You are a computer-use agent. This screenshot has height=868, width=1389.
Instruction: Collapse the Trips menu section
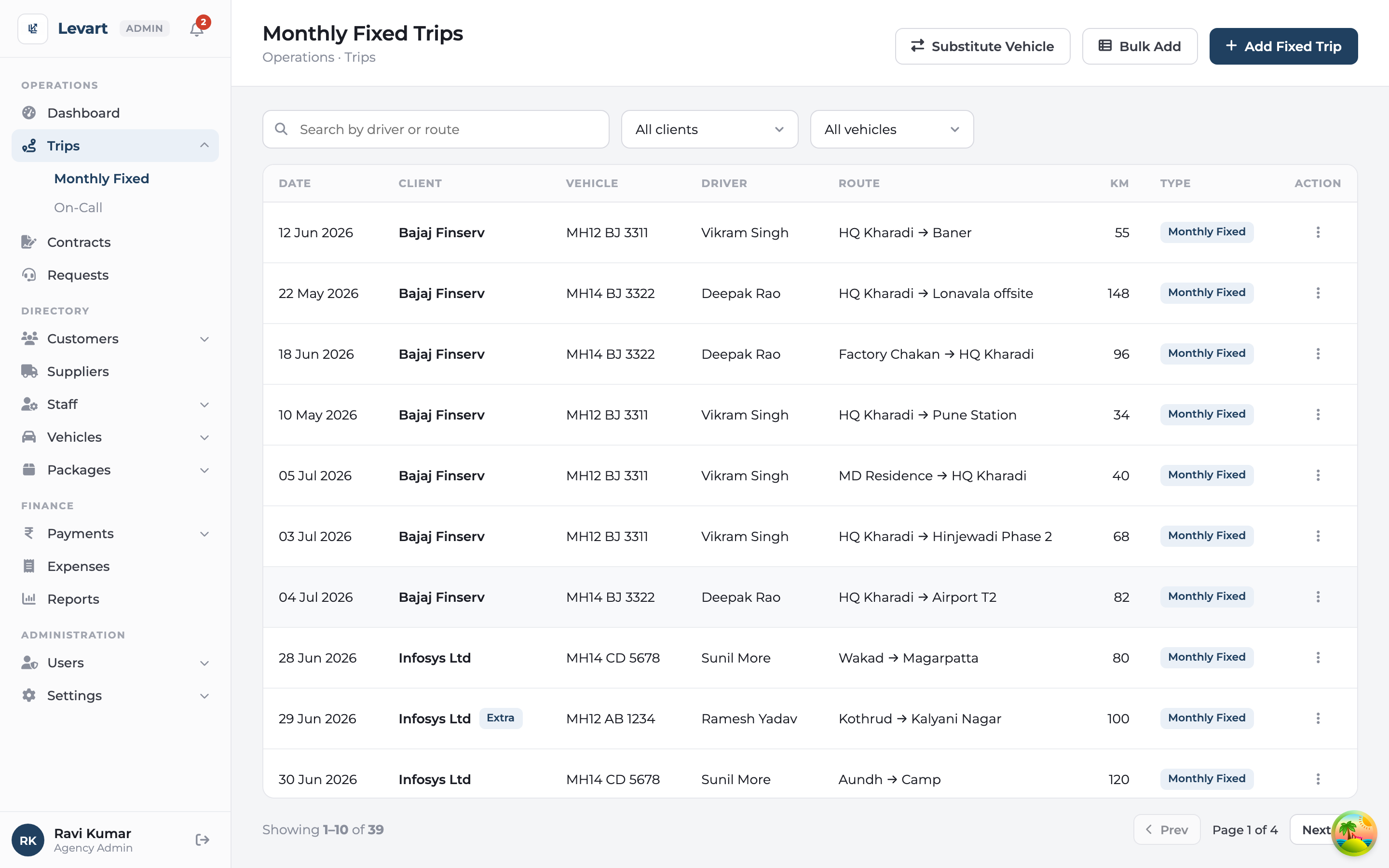(x=115, y=146)
